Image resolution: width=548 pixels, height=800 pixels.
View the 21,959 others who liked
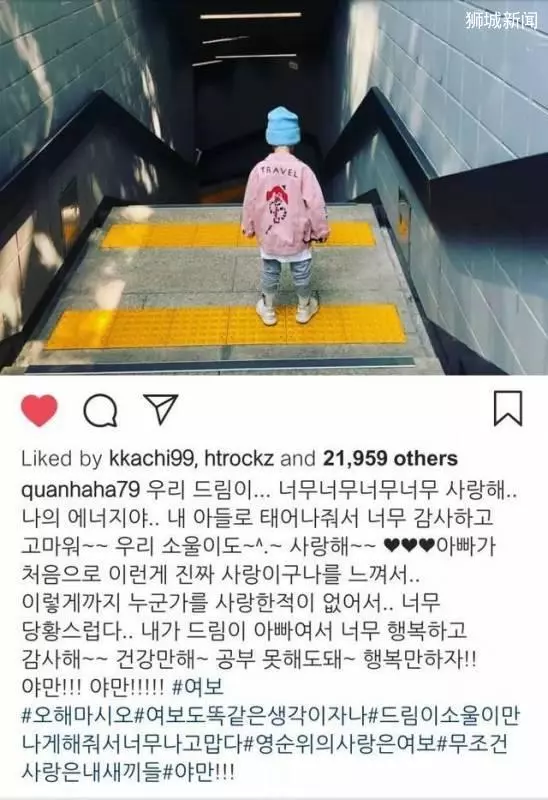click(390, 459)
